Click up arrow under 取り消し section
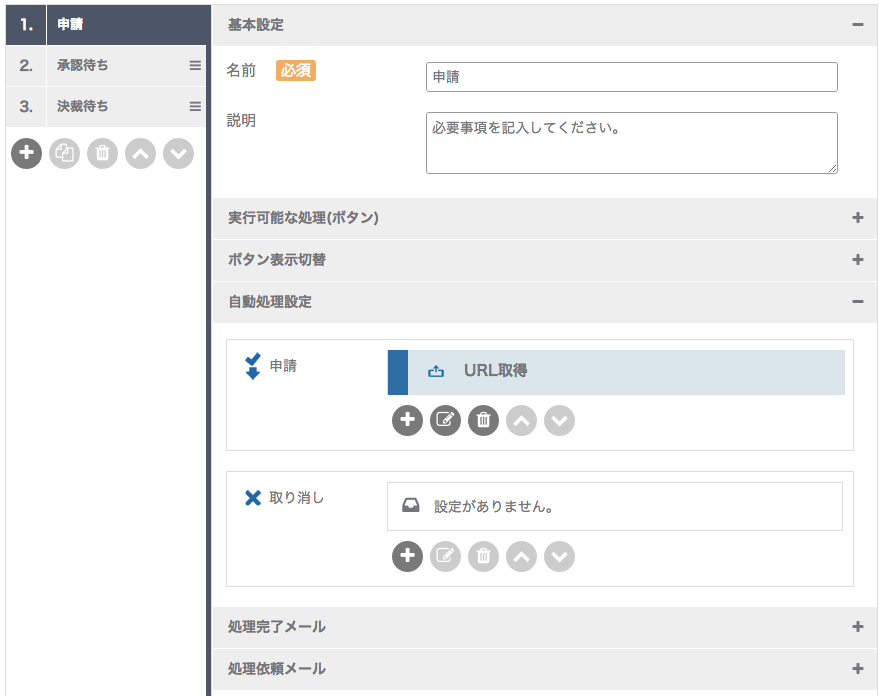 521,556
